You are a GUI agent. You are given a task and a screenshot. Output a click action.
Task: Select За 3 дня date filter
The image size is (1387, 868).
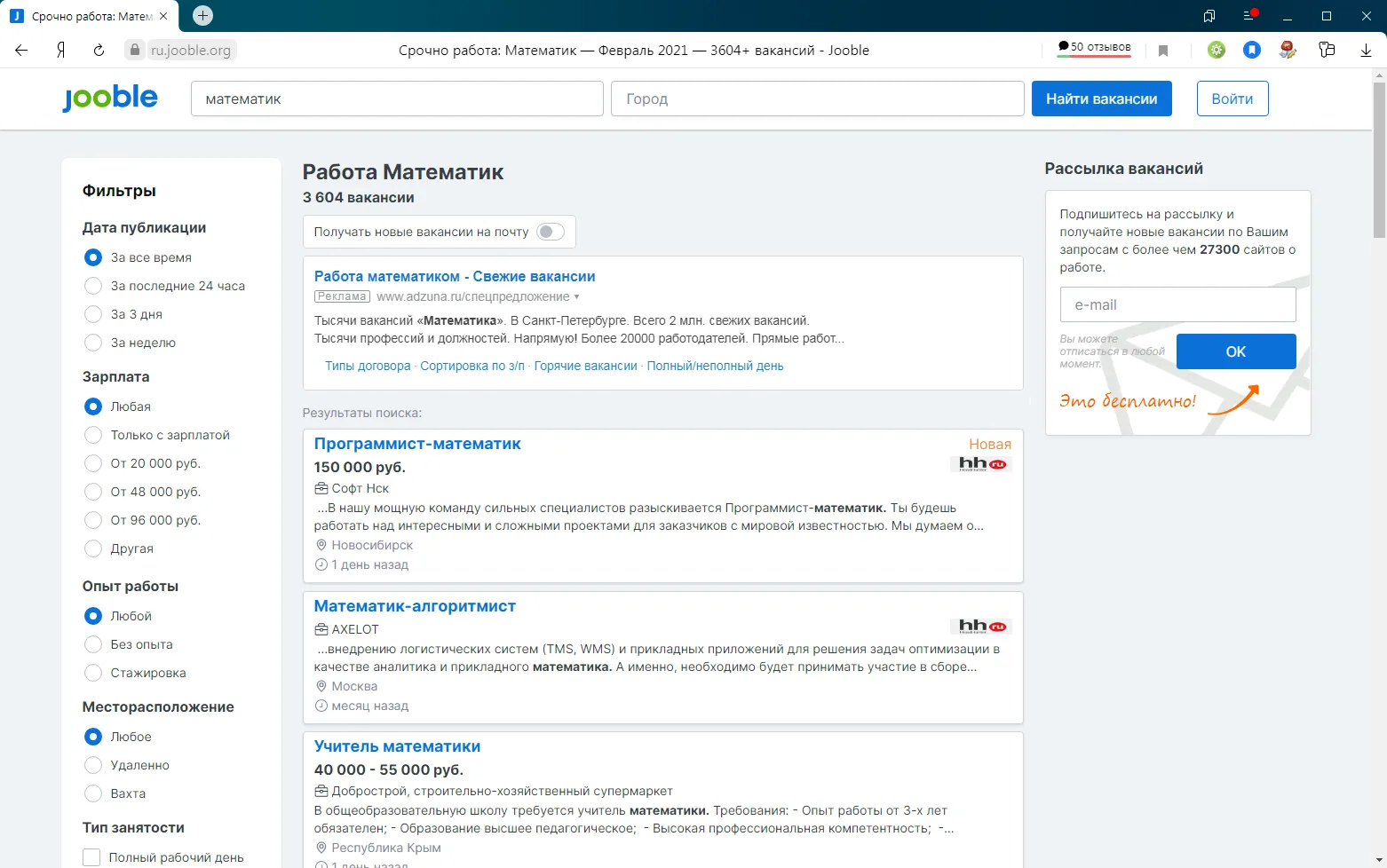click(x=93, y=314)
